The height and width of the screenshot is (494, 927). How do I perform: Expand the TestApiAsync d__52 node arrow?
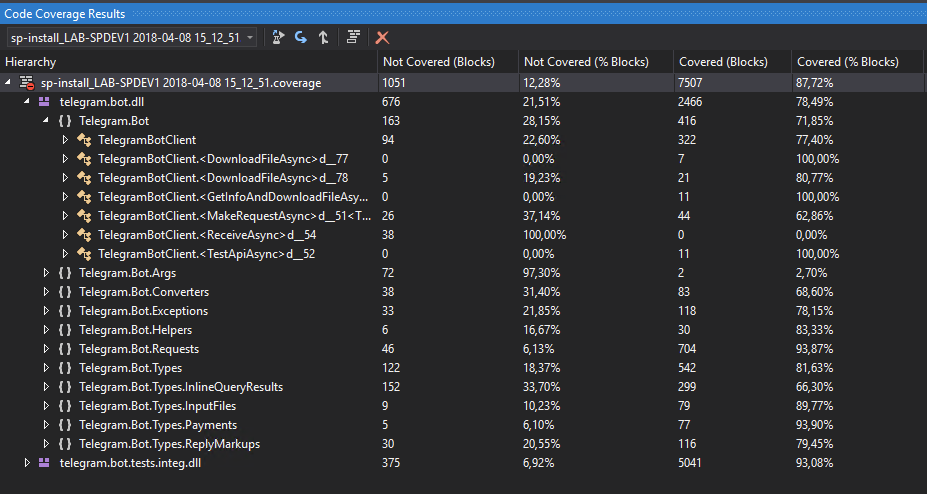pyautogui.click(x=65, y=254)
